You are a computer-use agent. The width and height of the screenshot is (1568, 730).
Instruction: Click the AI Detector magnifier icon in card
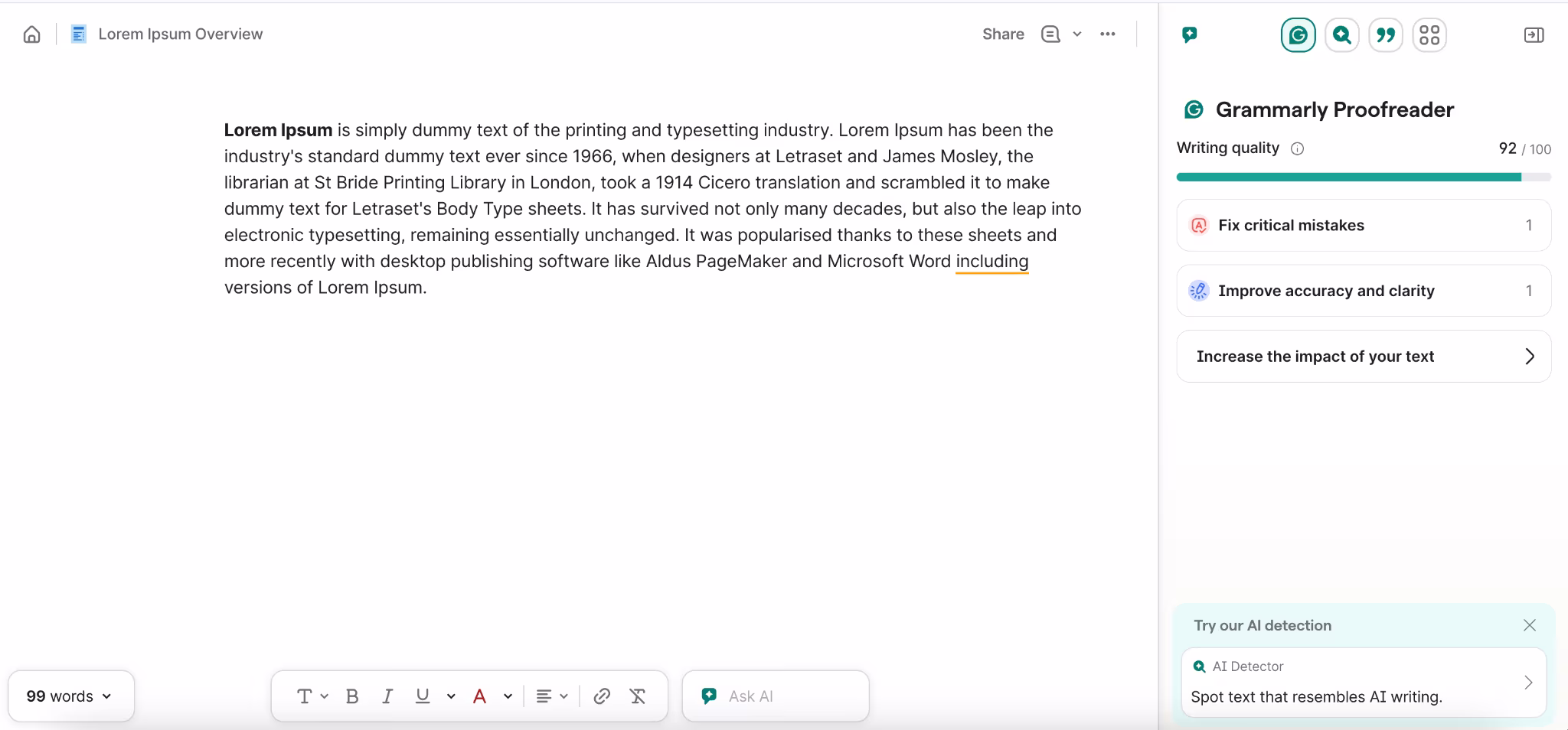pos(1200,666)
